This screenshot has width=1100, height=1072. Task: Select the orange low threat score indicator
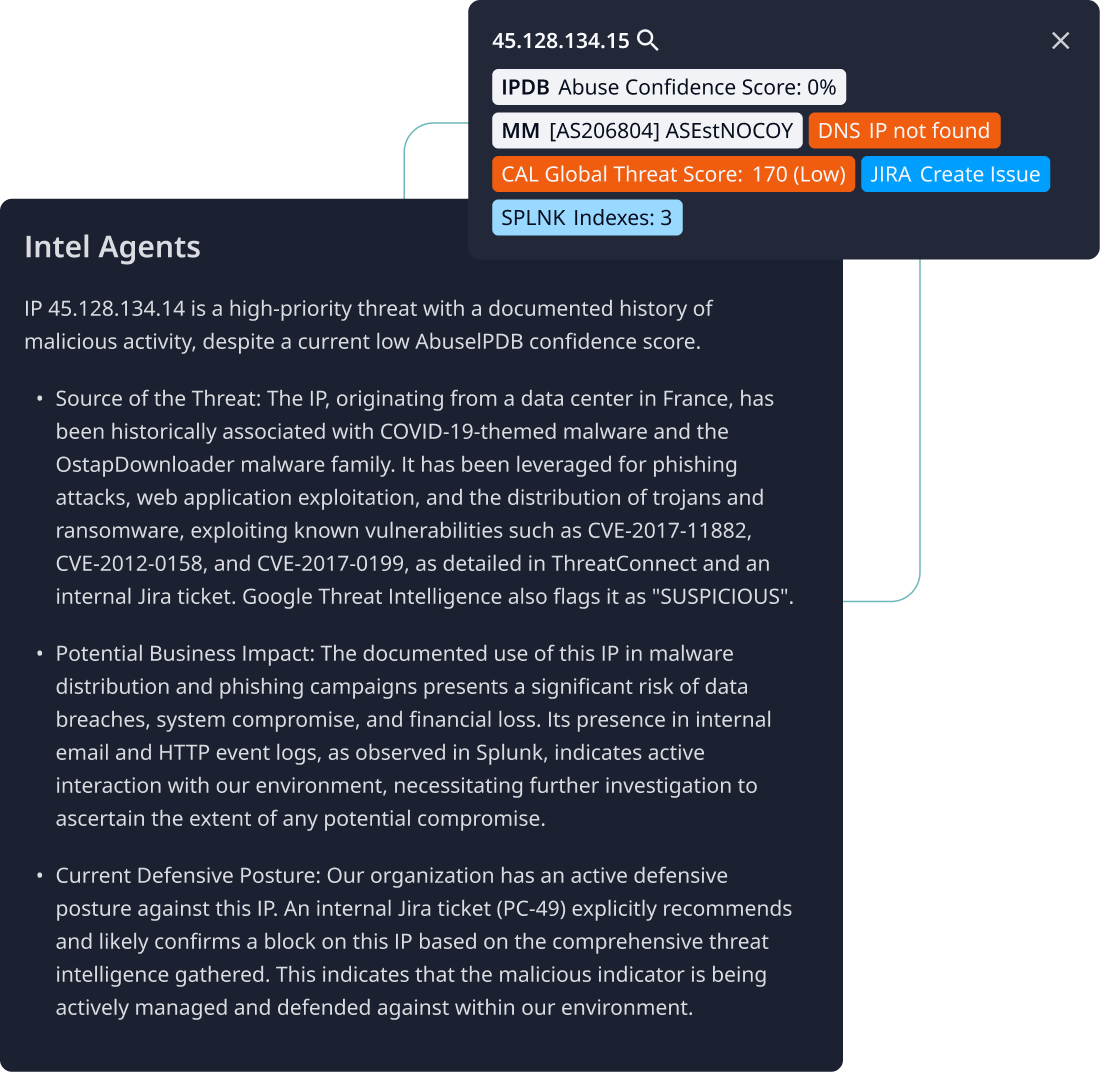[x=673, y=173]
